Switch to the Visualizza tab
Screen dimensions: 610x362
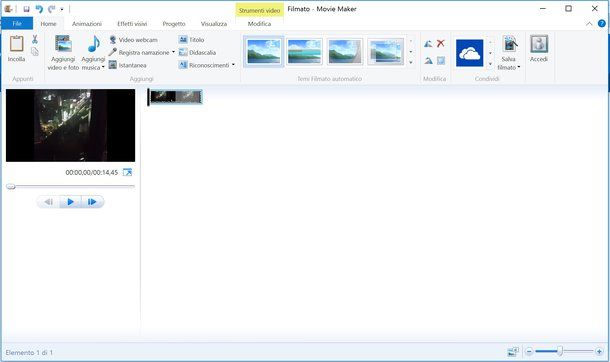pos(214,24)
